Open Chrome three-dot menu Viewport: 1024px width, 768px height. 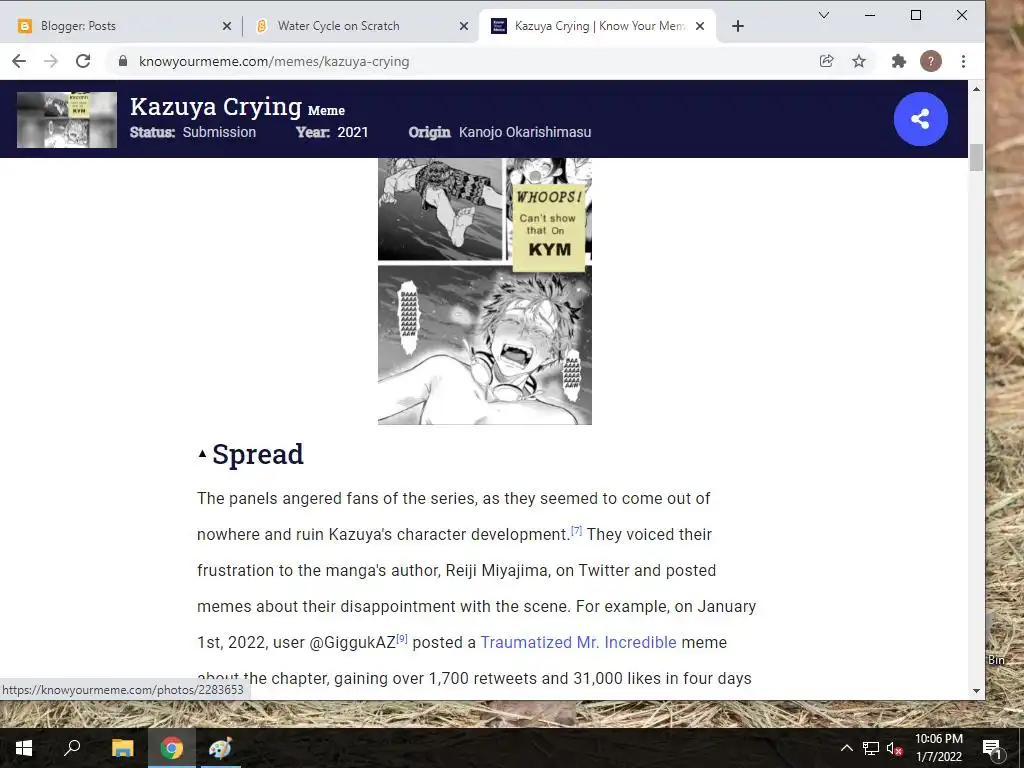[x=963, y=61]
